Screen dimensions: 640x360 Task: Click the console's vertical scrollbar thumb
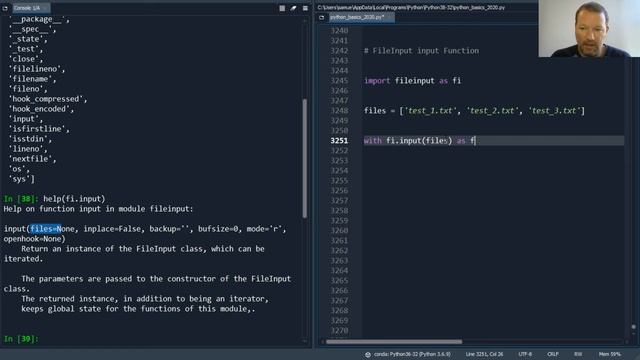click(304, 158)
